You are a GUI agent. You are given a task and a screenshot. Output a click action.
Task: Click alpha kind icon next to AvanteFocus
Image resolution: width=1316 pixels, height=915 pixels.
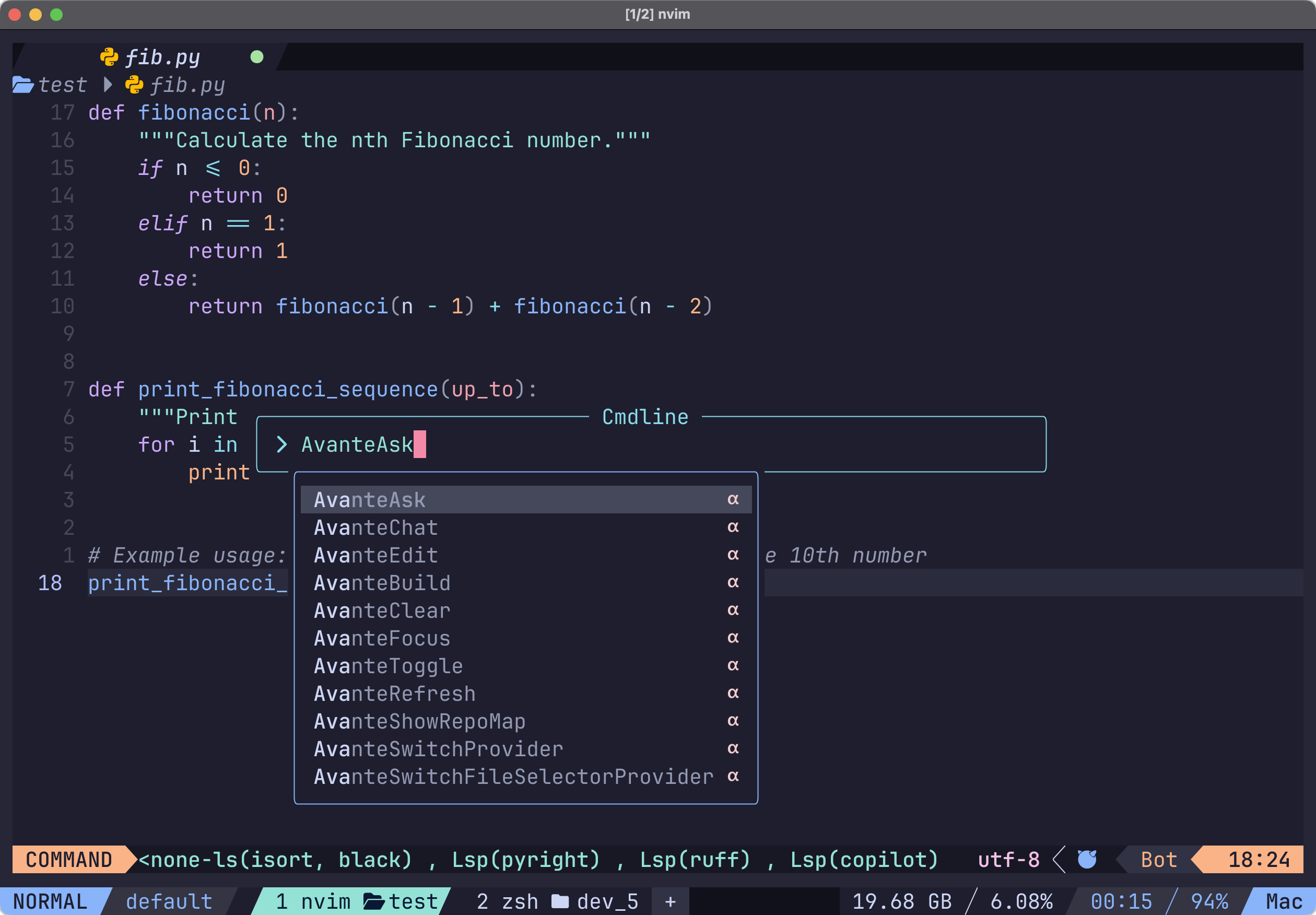(x=733, y=638)
